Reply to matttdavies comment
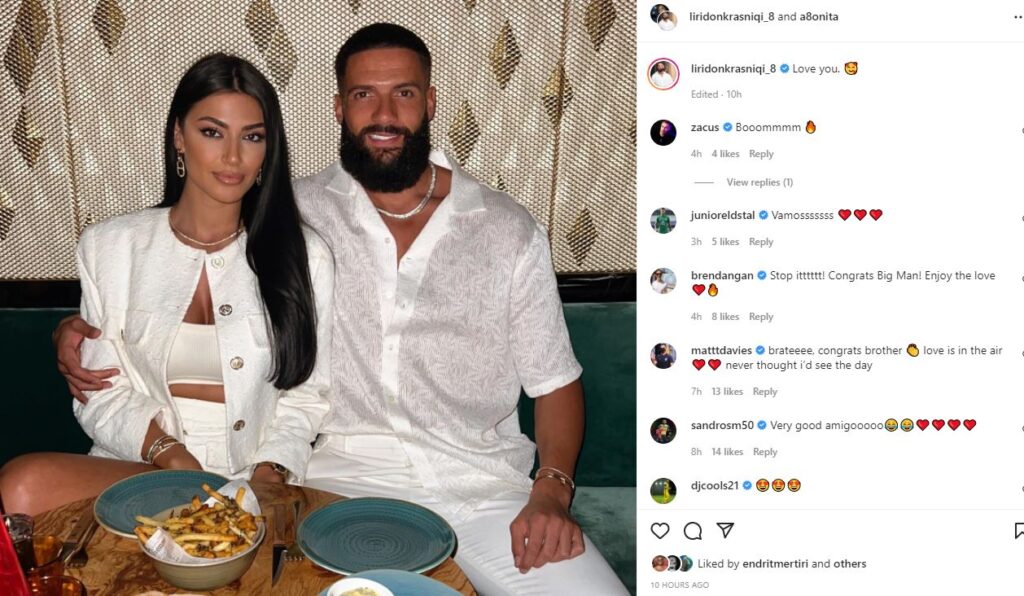Image resolution: width=1024 pixels, height=596 pixels. [765, 392]
